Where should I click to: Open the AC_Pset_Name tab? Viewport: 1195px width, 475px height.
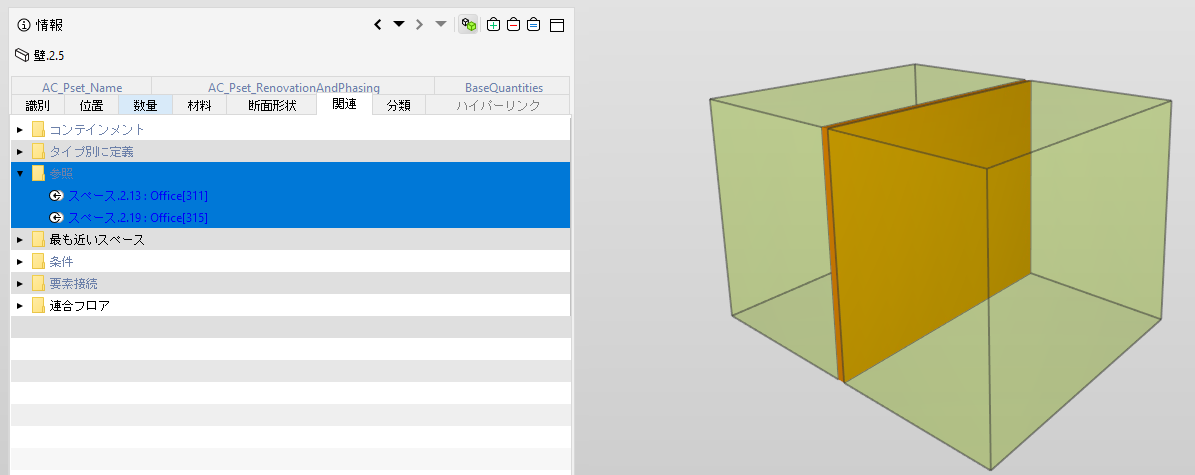coord(82,87)
